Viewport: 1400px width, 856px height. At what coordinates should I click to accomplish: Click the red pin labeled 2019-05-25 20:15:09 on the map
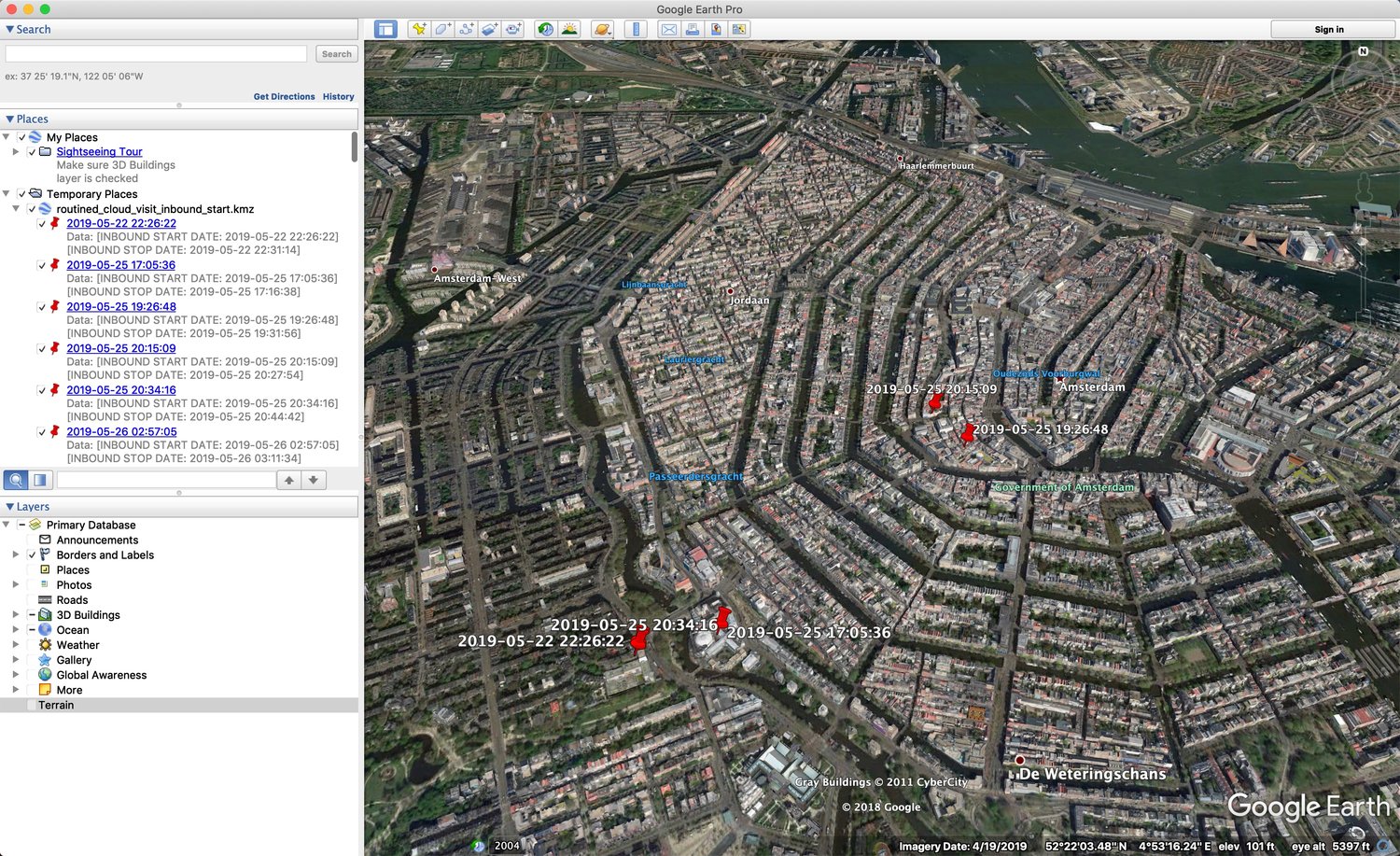pyautogui.click(x=934, y=402)
